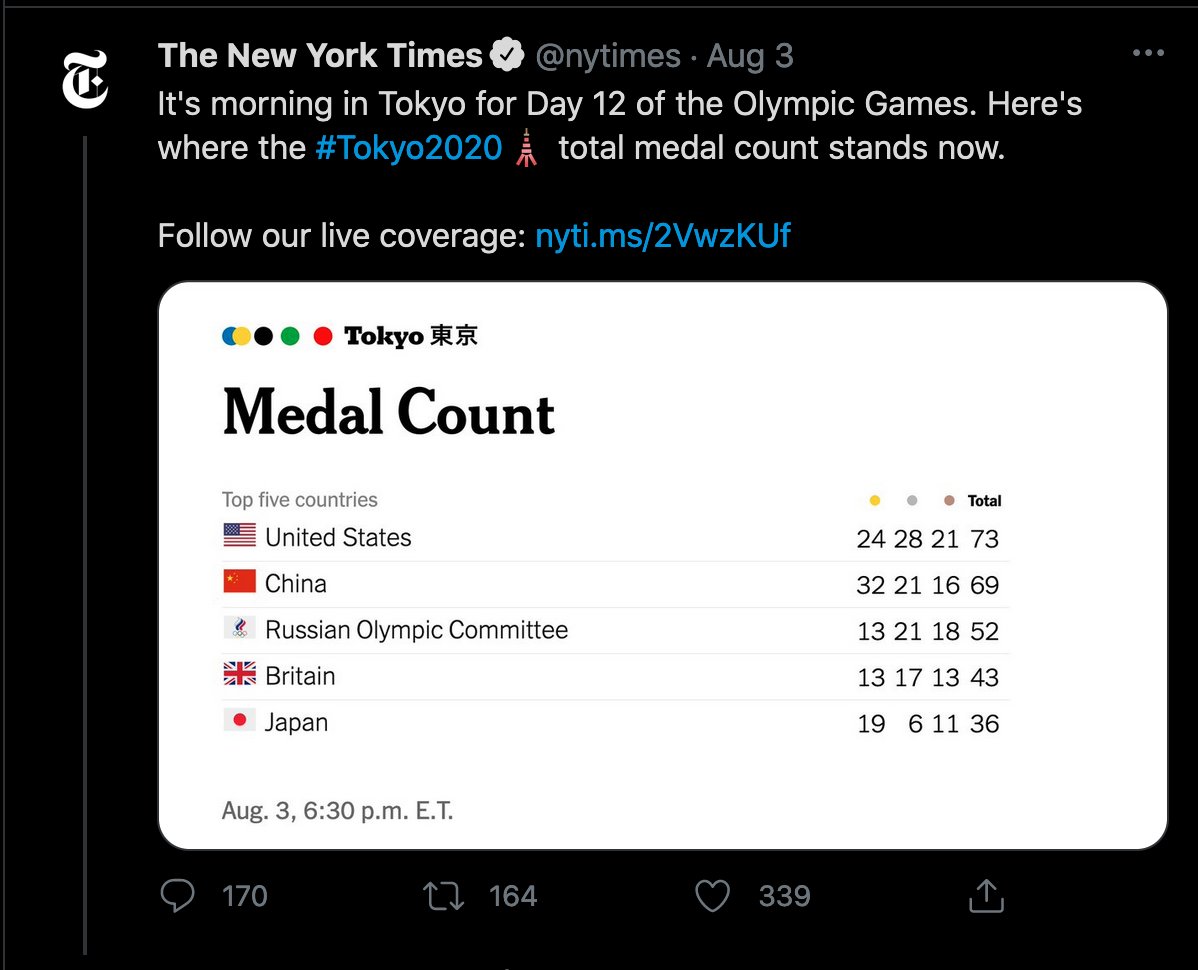Click the Tokyo tower emoji

tap(526, 148)
